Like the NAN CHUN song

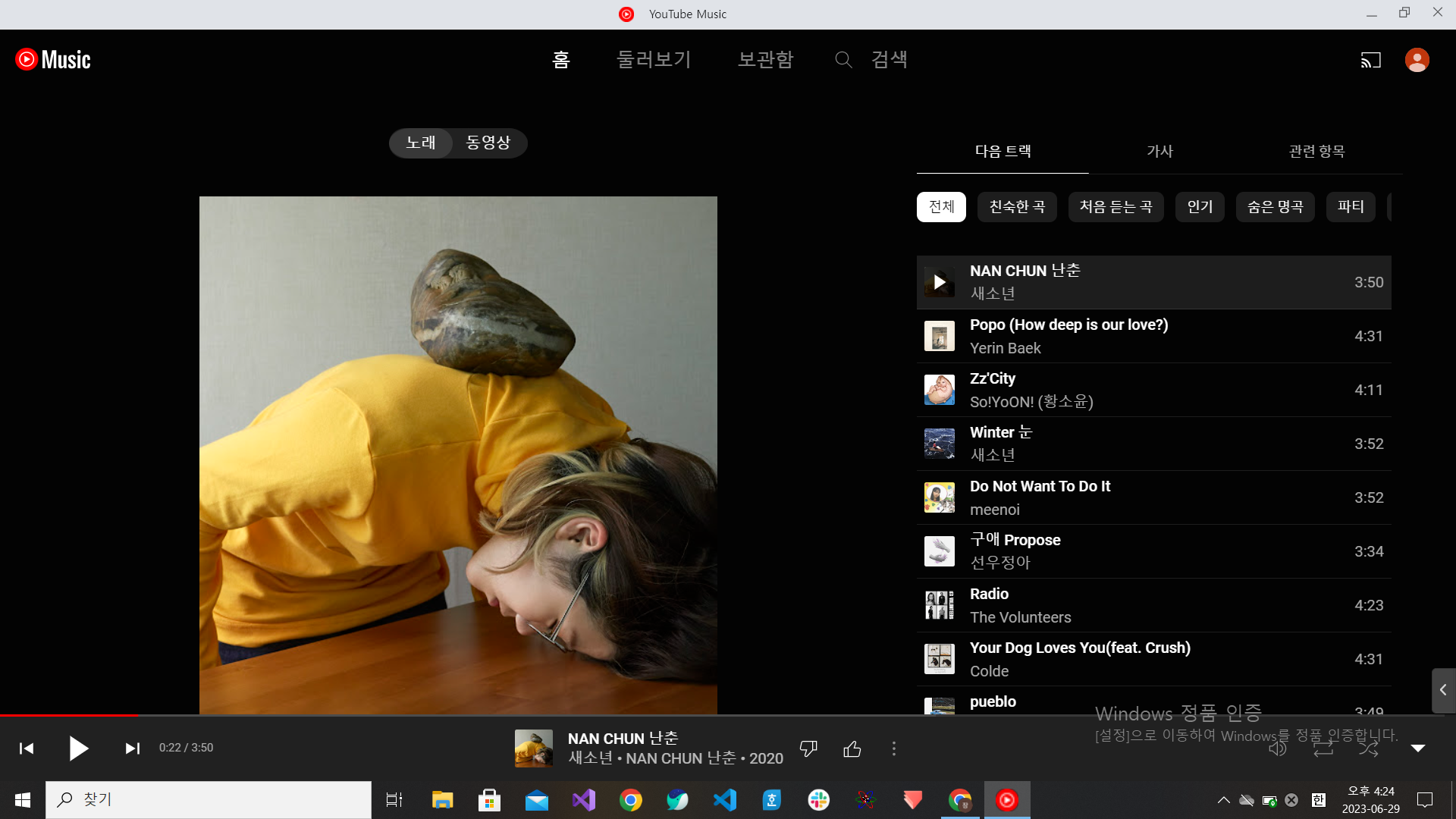852,749
